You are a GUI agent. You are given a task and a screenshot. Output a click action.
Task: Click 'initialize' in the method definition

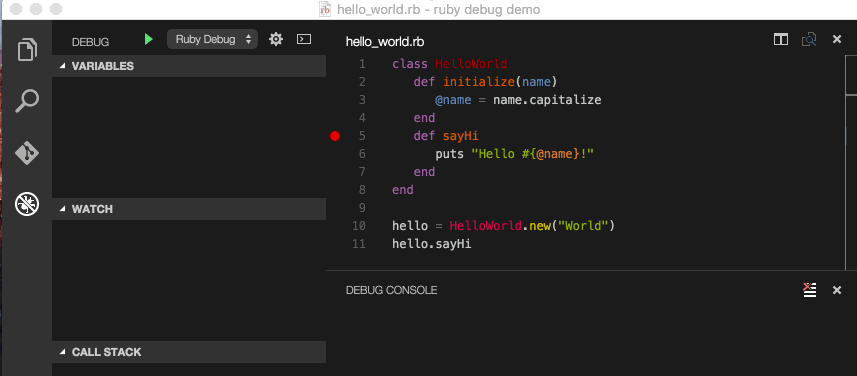click(479, 82)
